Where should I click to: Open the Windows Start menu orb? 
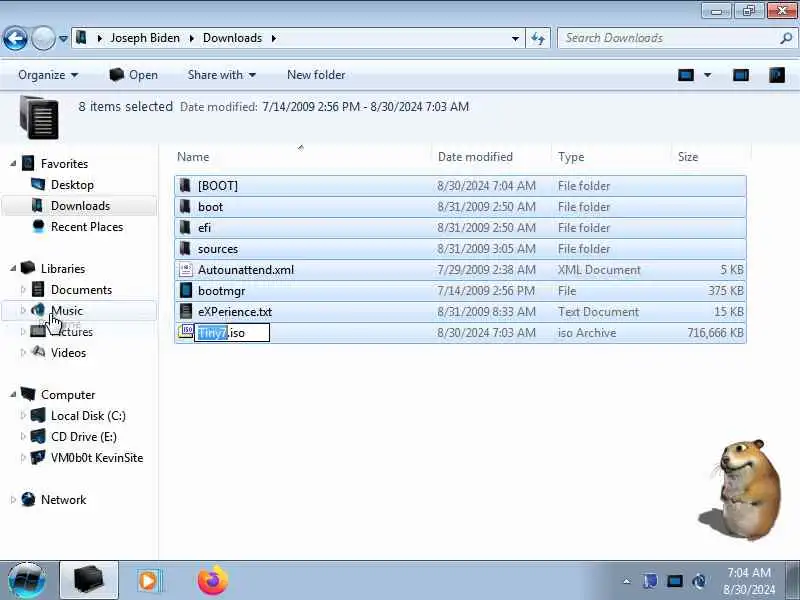(27, 580)
